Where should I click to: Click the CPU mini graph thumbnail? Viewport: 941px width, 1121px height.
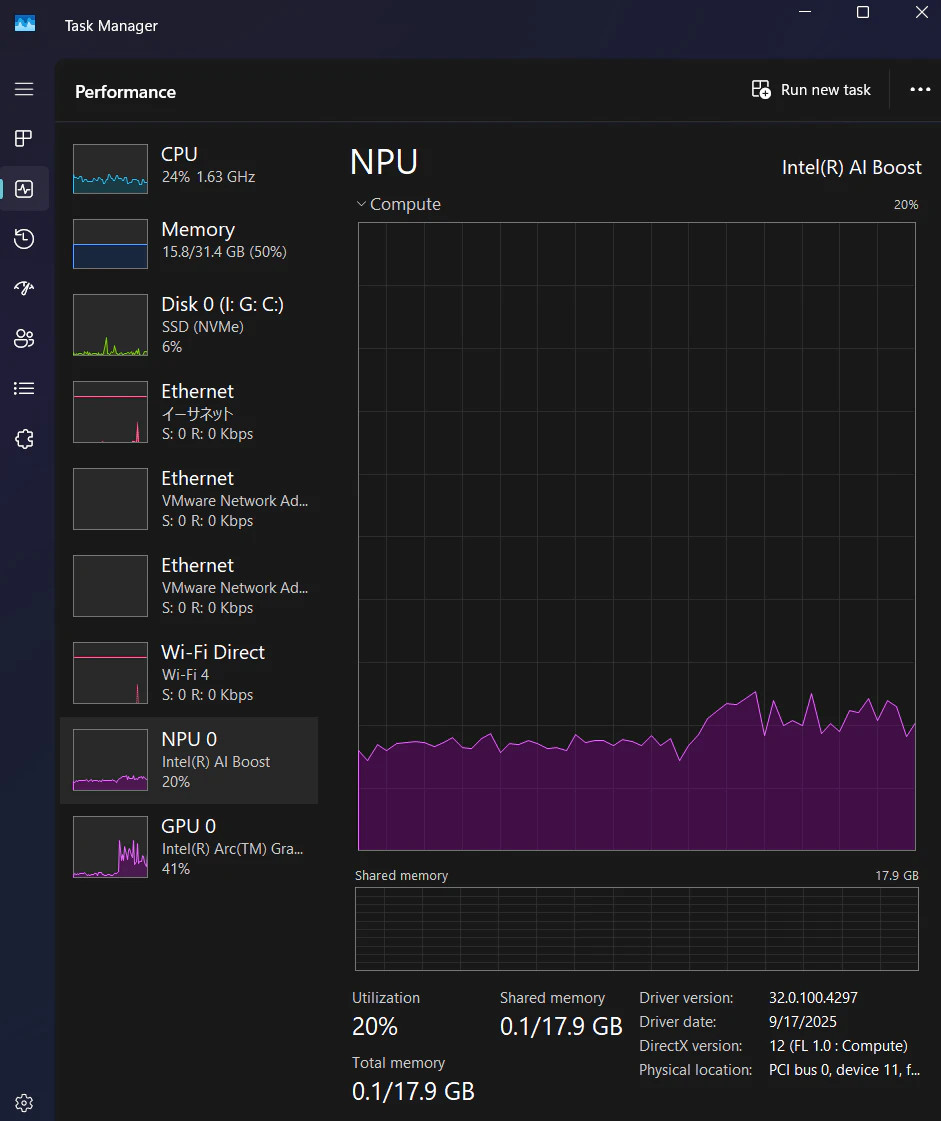point(110,169)
